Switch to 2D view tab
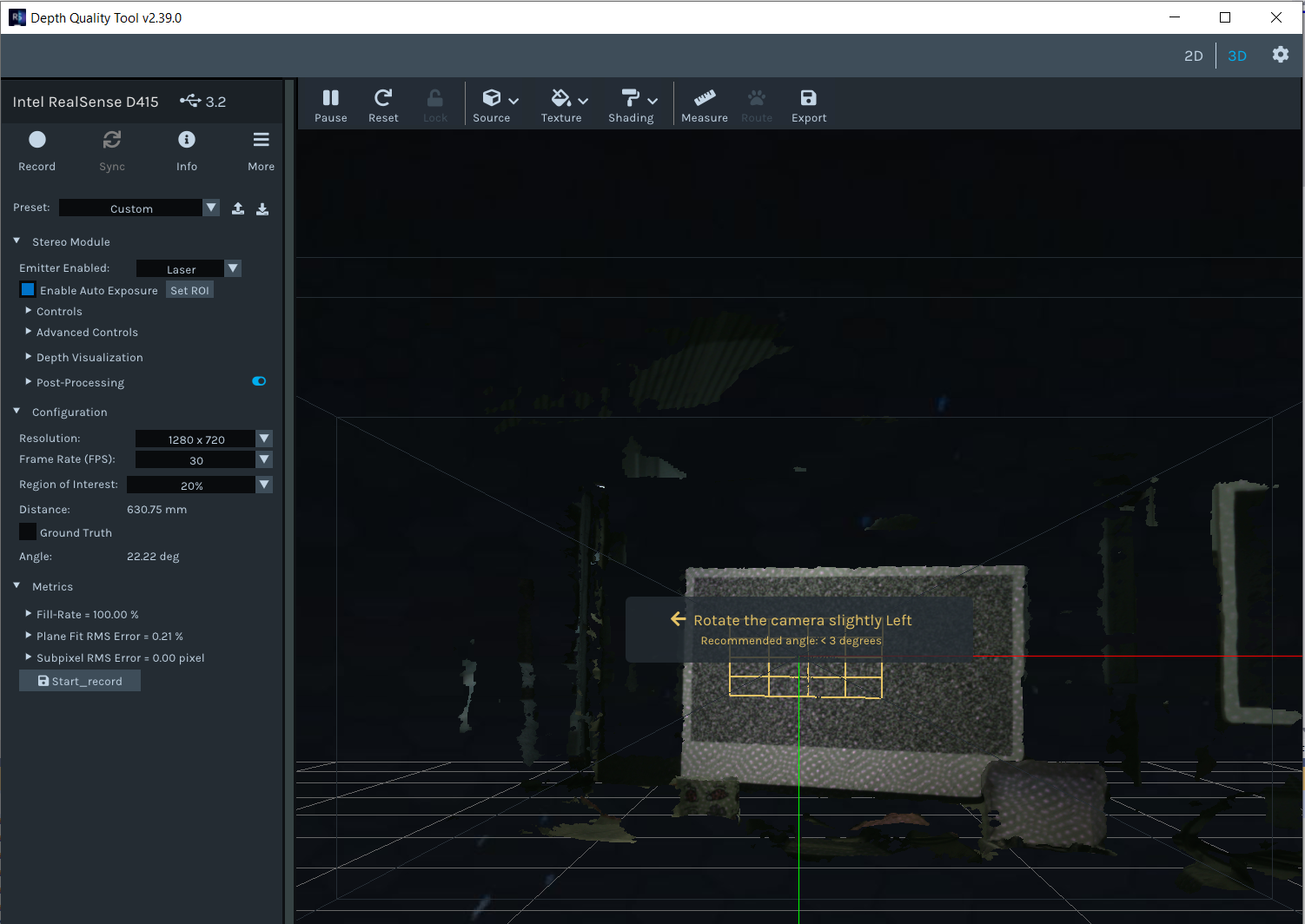1305x924 pixels. click(1193, 56)
